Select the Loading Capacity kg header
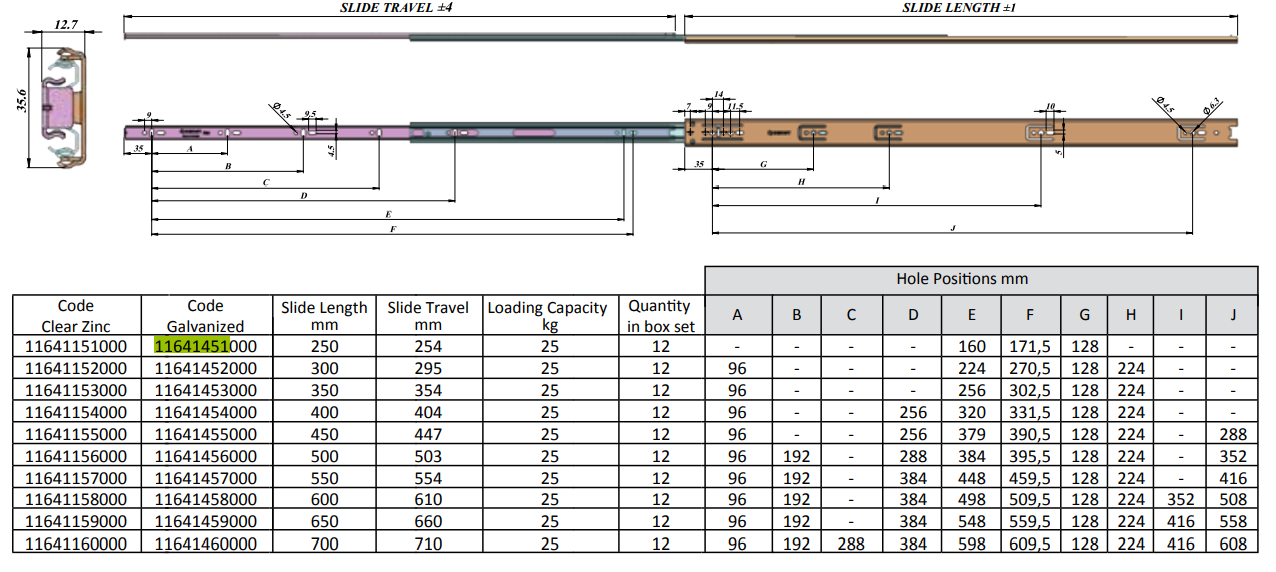The width and height of the screenshot is (1276, 572). pyautogui.click(x=548, y=316)
